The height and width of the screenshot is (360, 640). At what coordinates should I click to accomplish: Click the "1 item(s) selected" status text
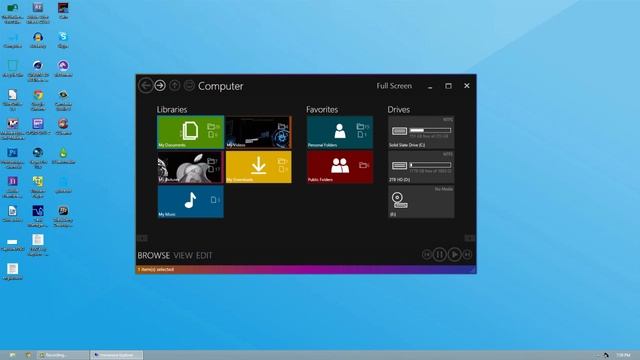(x=156, y=269)
